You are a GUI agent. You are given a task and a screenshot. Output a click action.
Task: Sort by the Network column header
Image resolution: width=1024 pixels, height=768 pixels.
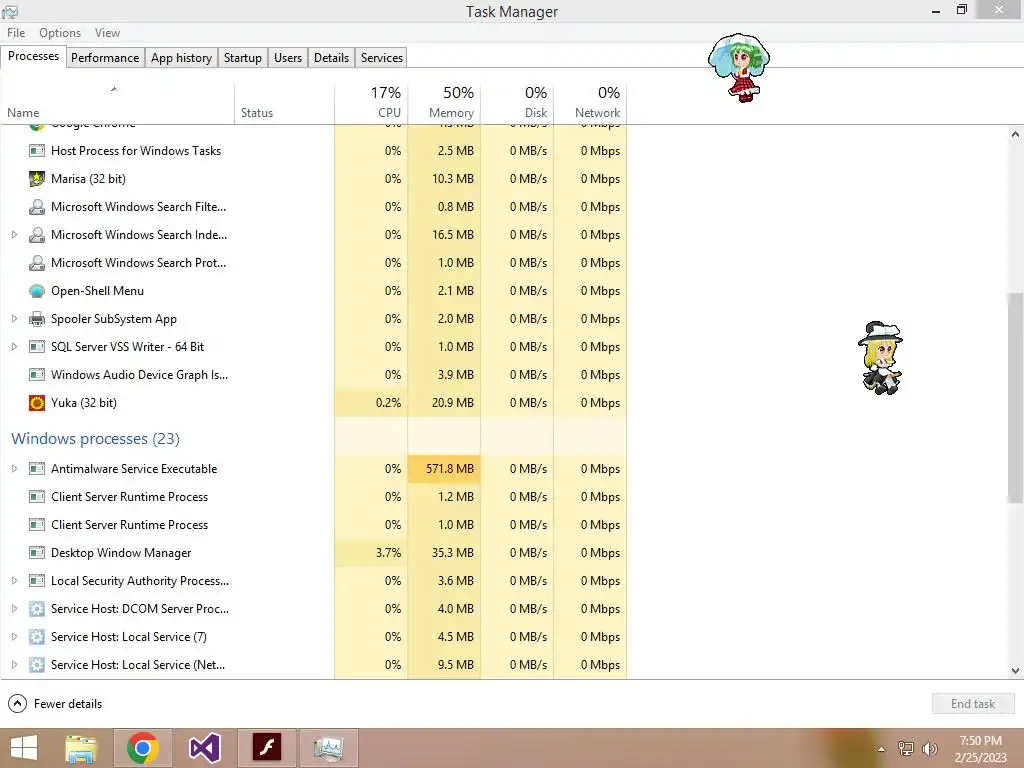coord(590,103)
